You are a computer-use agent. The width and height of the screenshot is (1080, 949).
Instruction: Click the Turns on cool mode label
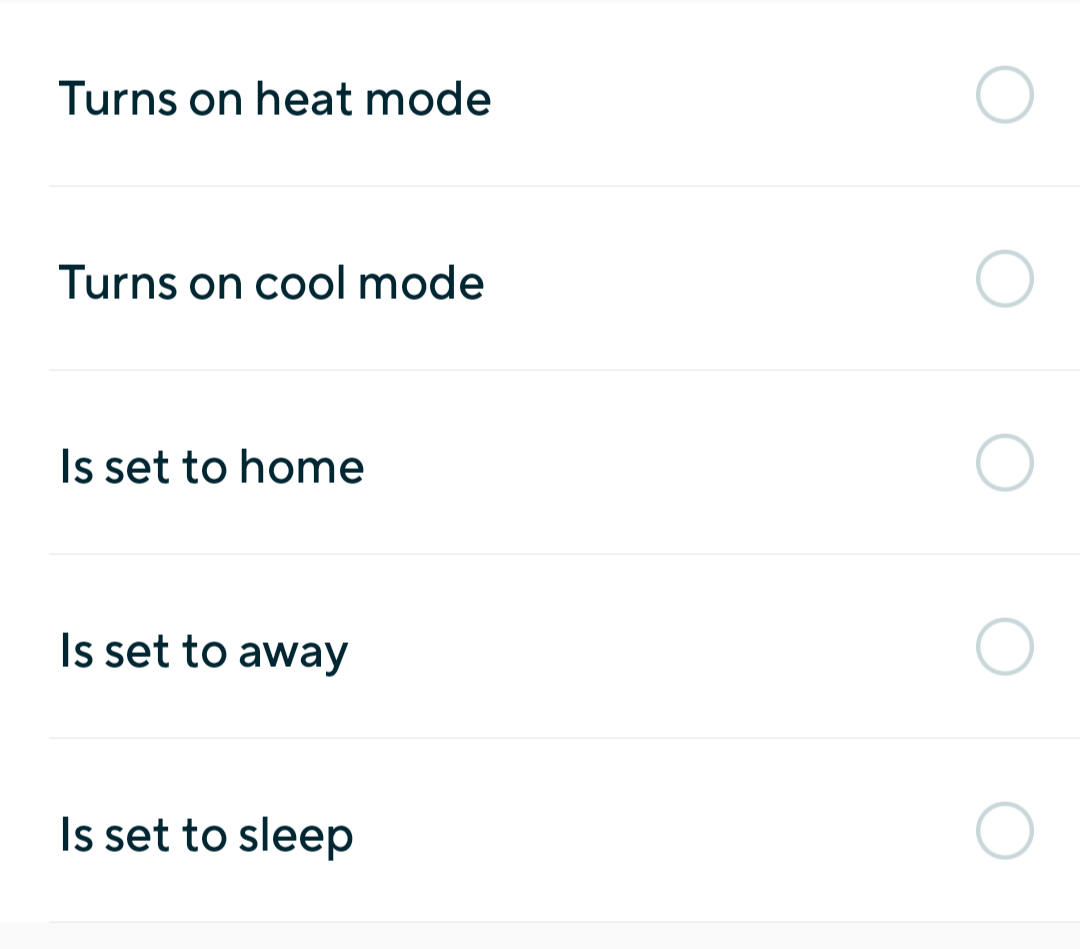coord(271,282)
